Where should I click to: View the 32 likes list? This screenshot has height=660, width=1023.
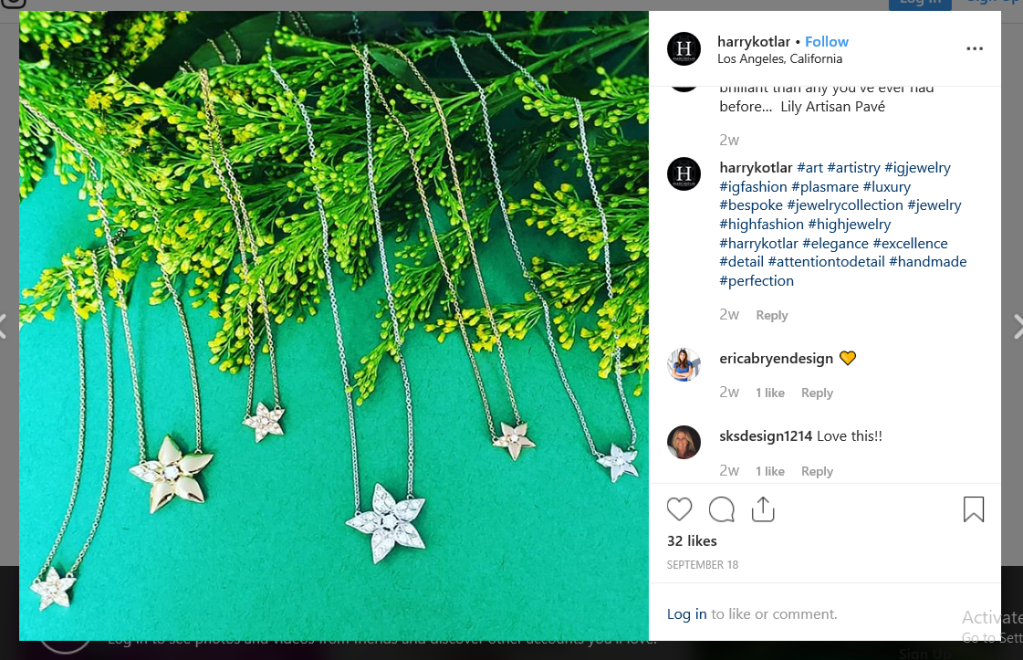pos(692,541)
